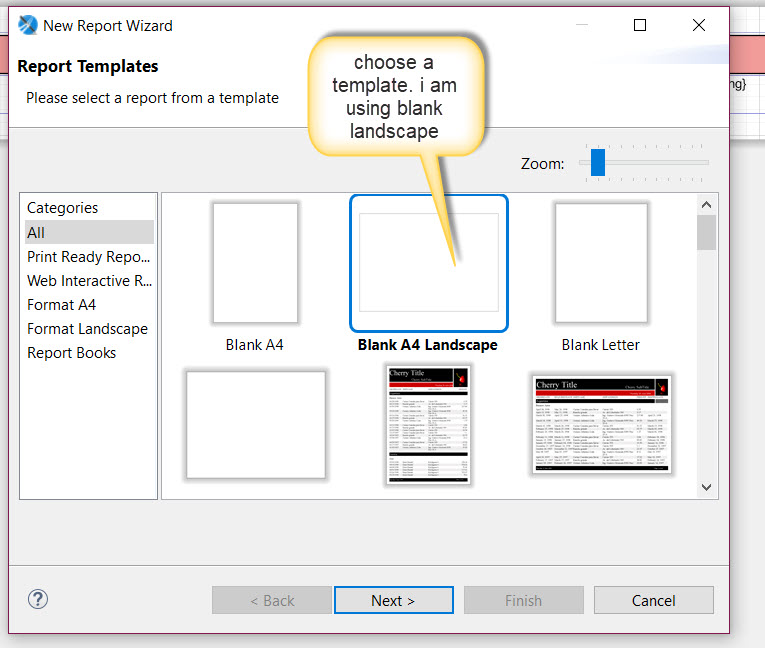Screen dimensions: 765x648
Task: Click the help question mark icon
Action: click(38, 600)
